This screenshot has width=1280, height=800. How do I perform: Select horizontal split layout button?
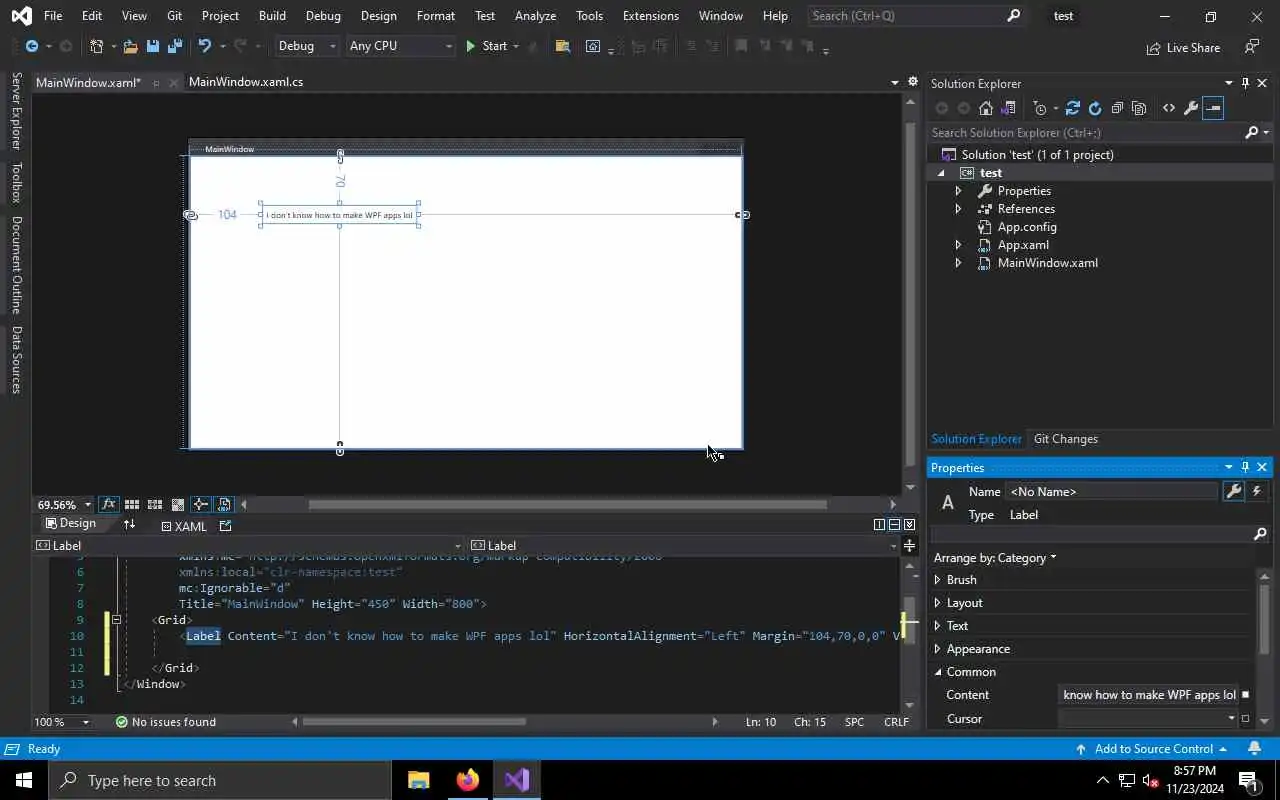point(894,524)
